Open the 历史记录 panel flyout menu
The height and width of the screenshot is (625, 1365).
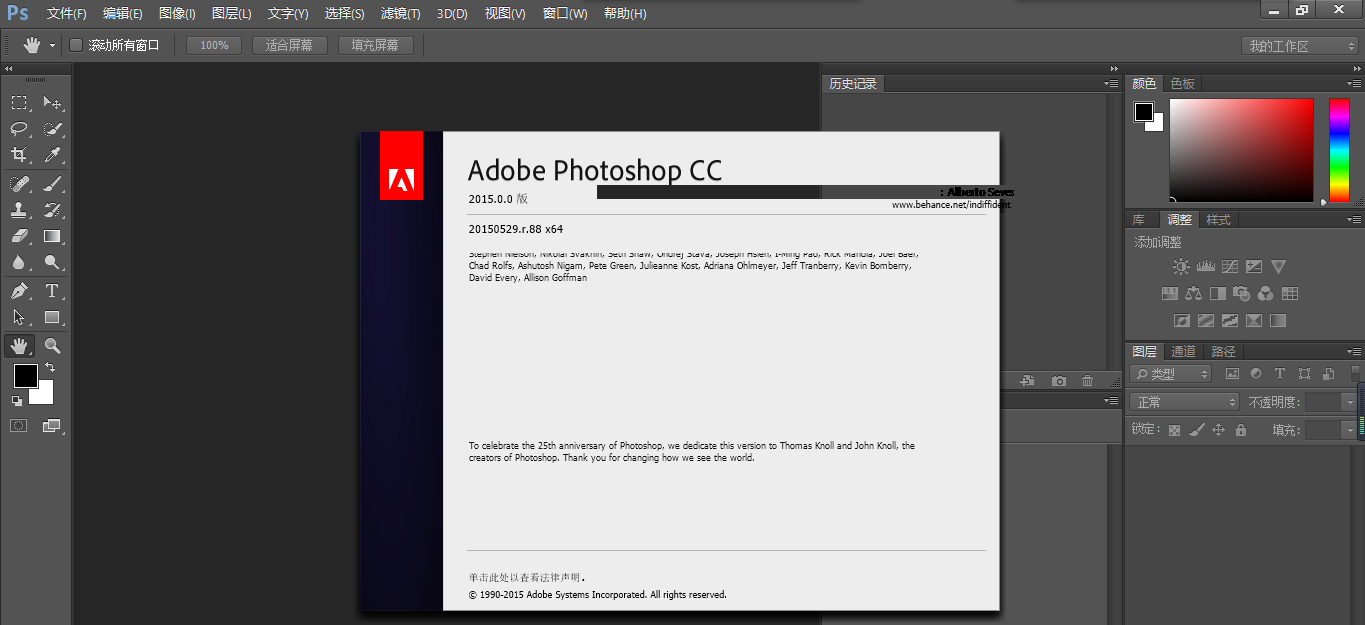[x=1112, y=84]
